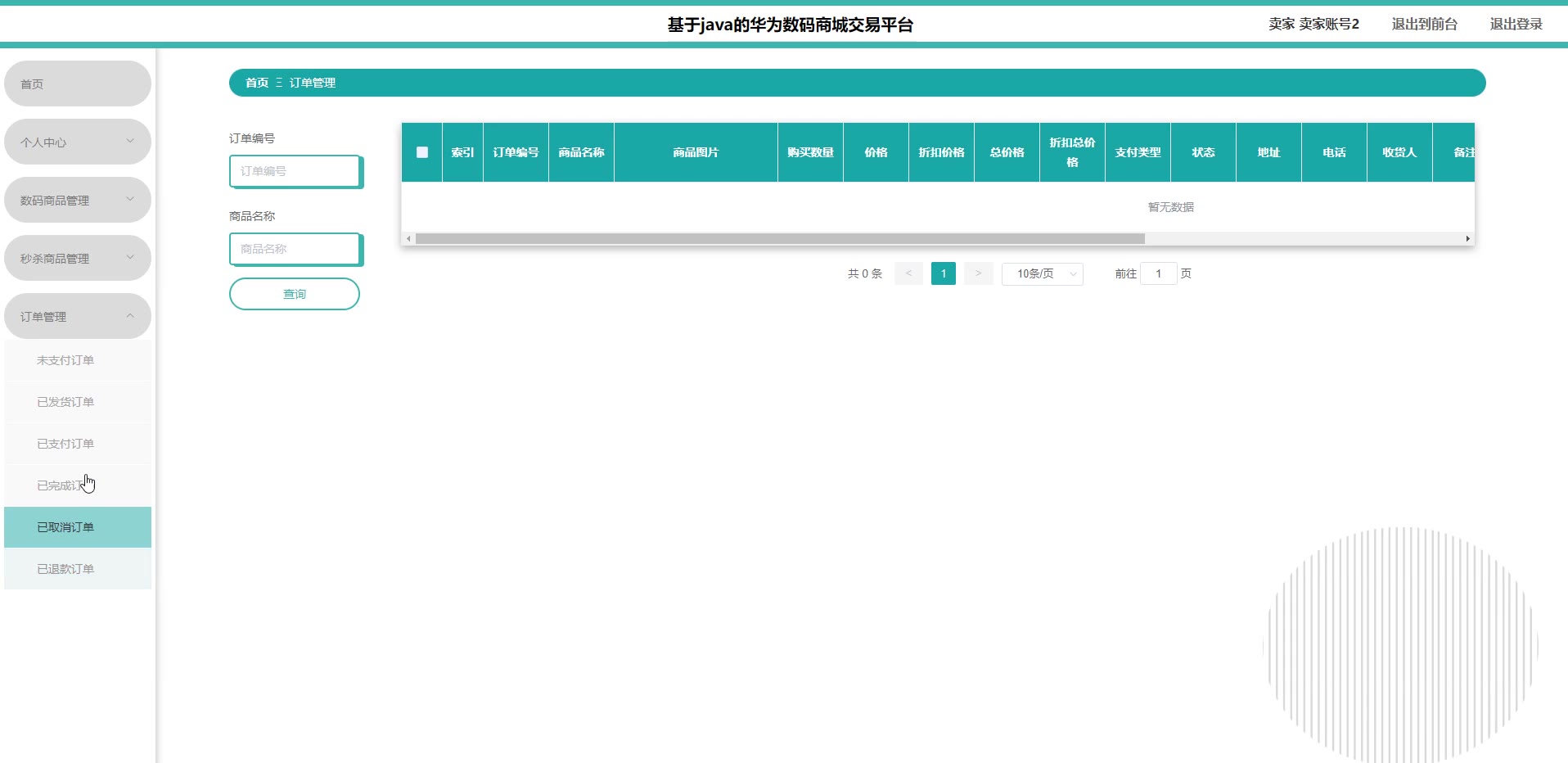This screenshot has height=763, width=1568.
Task: Open the 已支付订单 submenu item
Action: coord(78,444)
